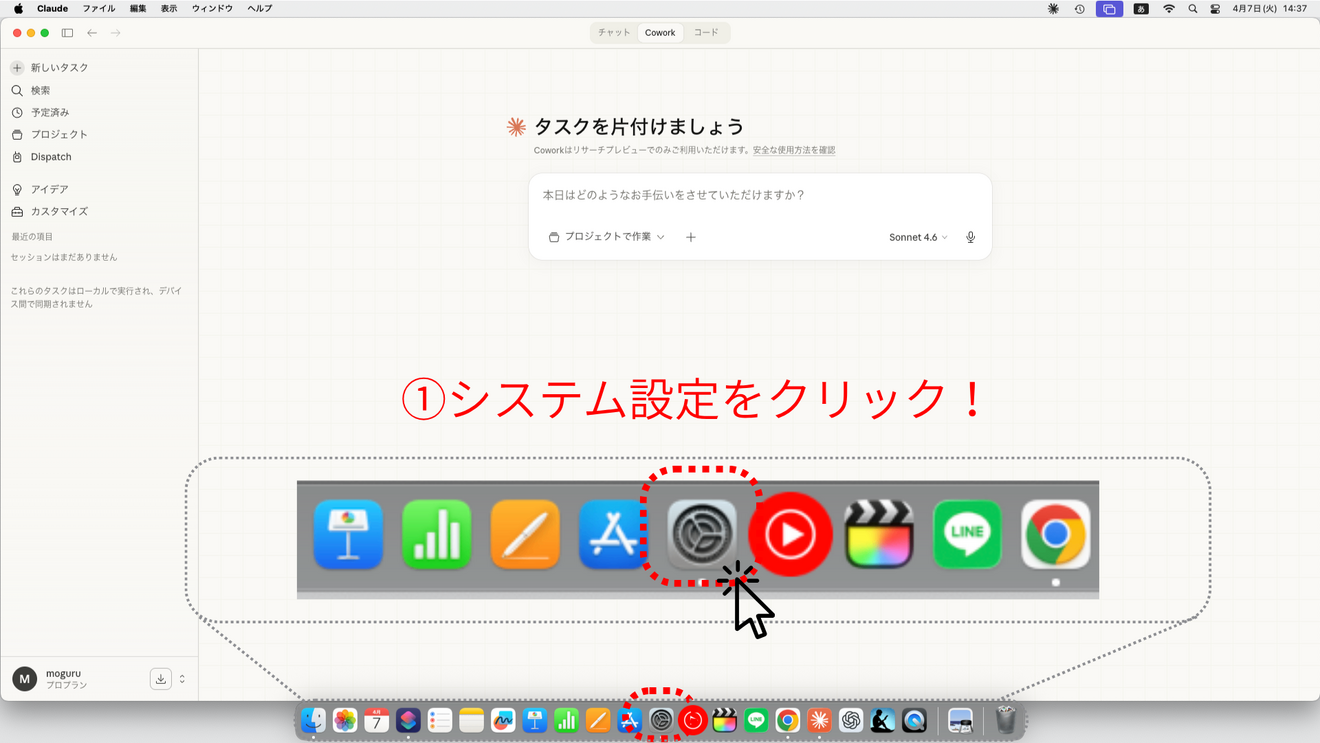Open the ヘルプ menu

[260, 8]
